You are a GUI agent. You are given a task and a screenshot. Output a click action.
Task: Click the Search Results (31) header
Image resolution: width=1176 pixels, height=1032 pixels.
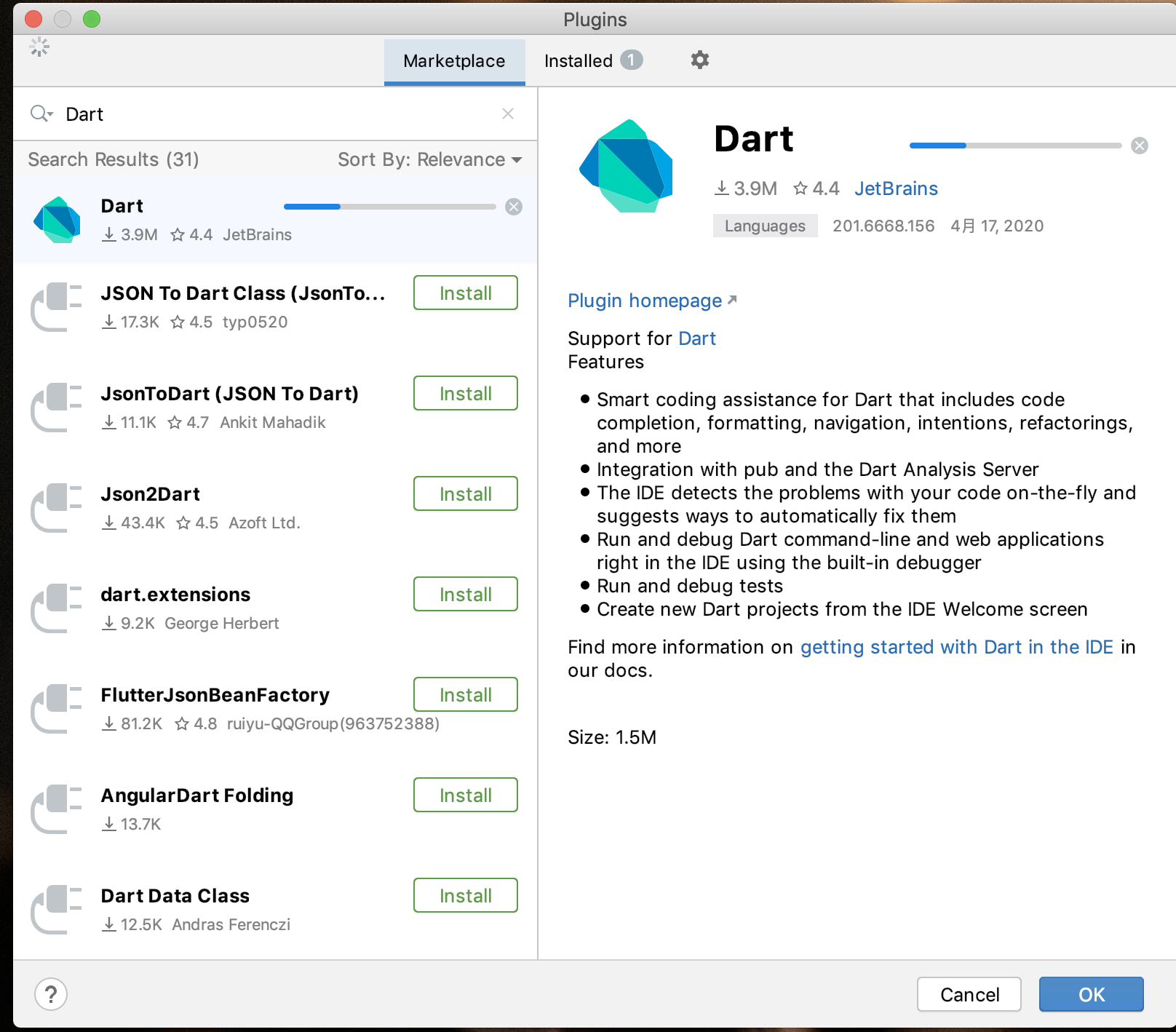coord(114,159)
